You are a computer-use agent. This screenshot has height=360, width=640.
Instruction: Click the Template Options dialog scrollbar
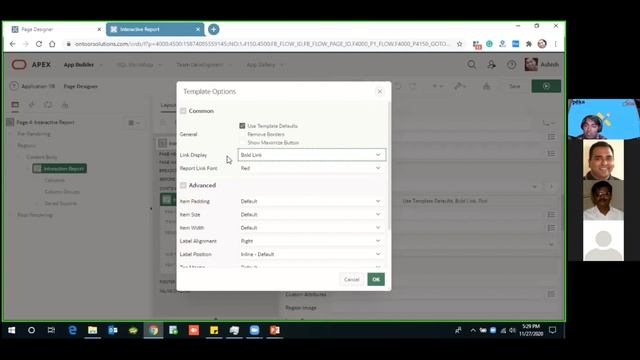(x=389, y=165)
